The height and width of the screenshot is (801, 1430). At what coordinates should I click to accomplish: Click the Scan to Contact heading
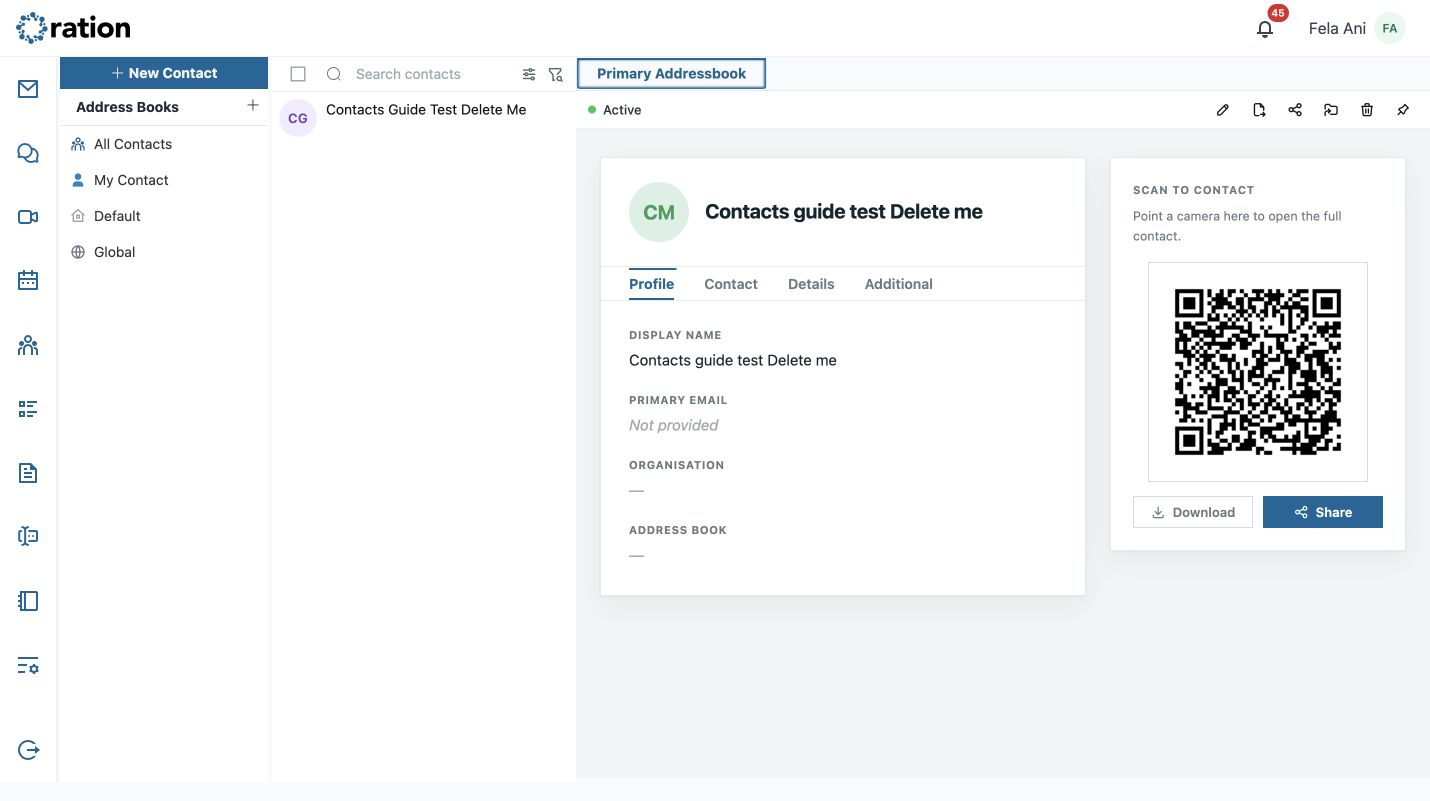[1193, 190]
